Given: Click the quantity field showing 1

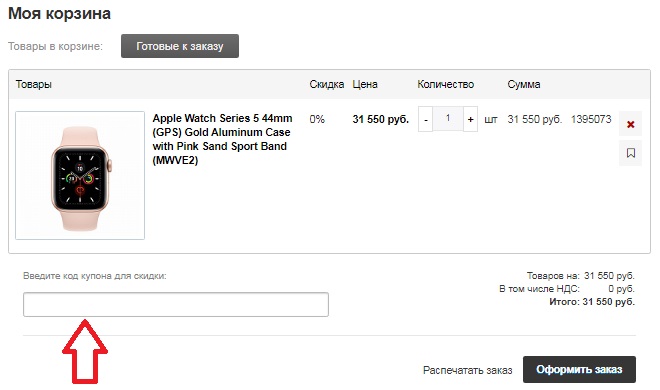Looking at the screenshot, I should [448, 119].
